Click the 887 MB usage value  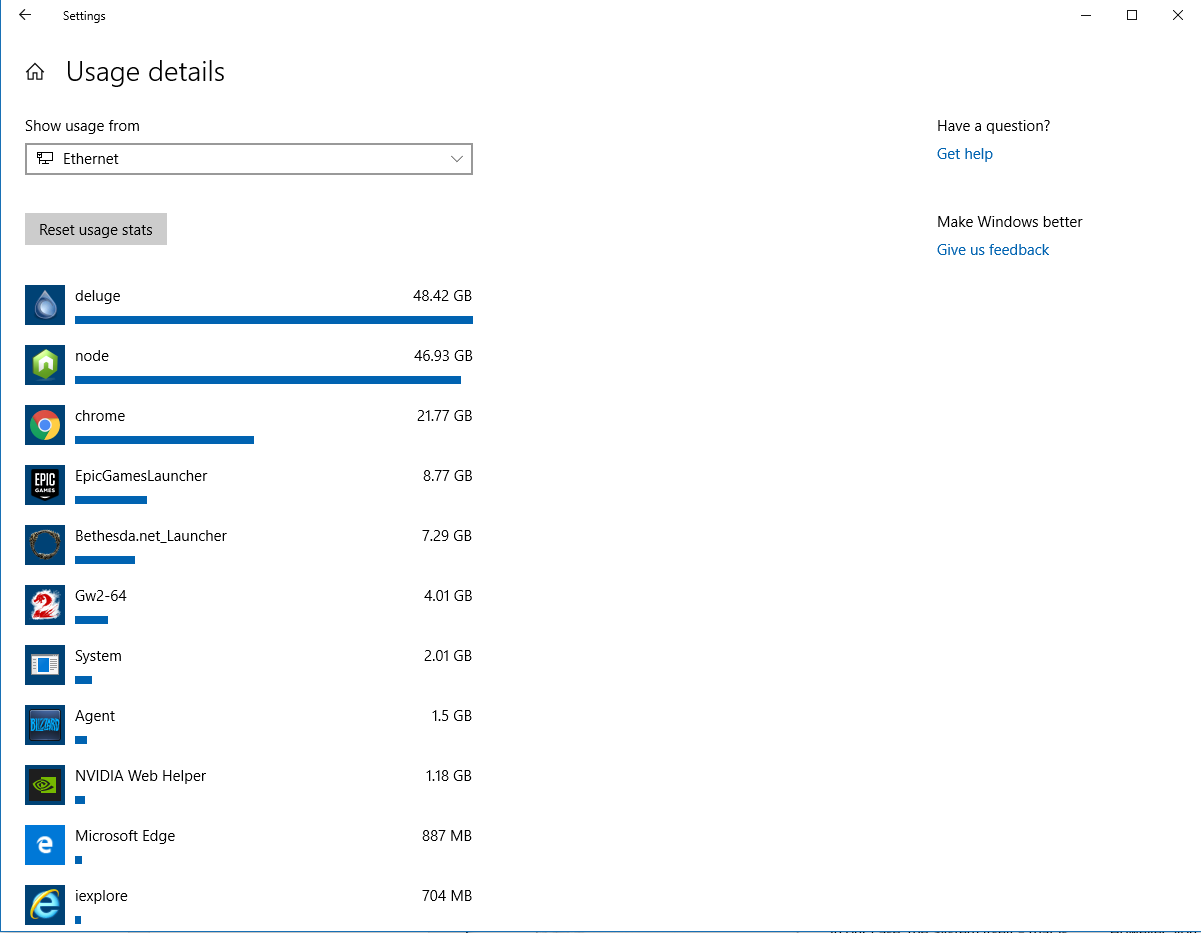[x=447, y=836]
